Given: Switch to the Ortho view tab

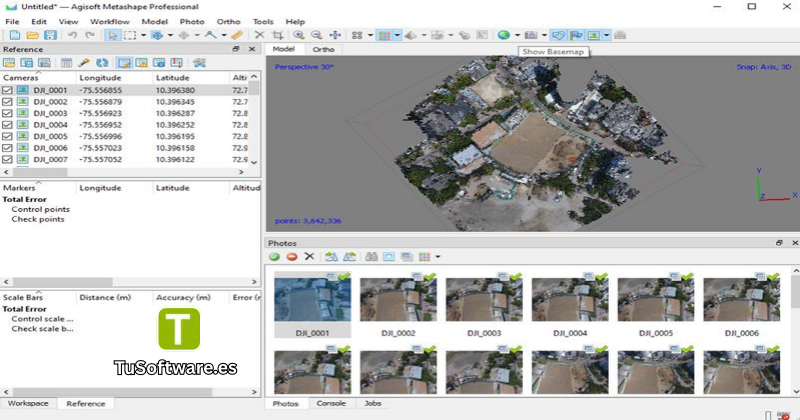Looking at the screenshot, I should tap(323, 49).
